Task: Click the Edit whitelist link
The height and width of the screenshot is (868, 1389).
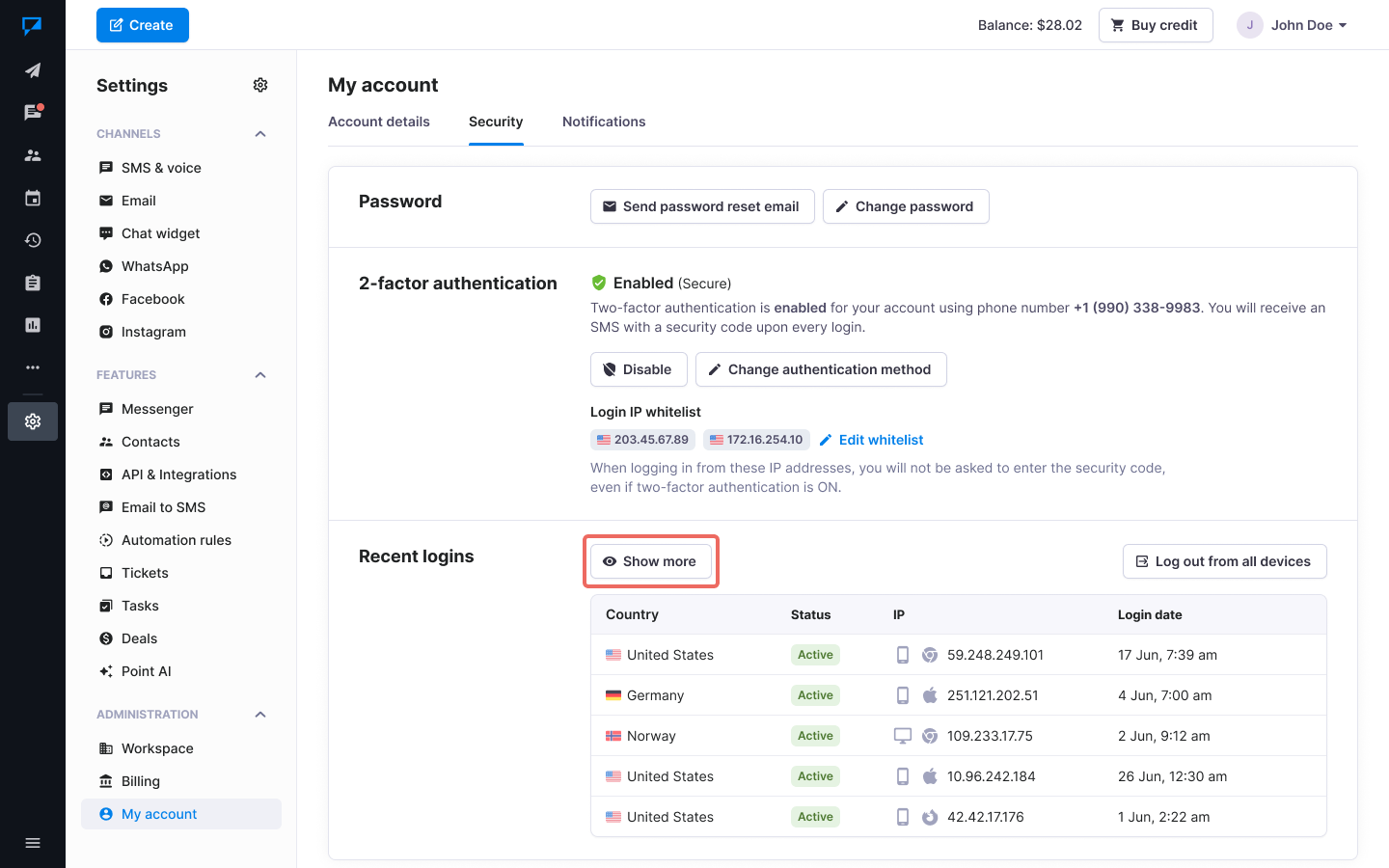Action: point(872,440)
